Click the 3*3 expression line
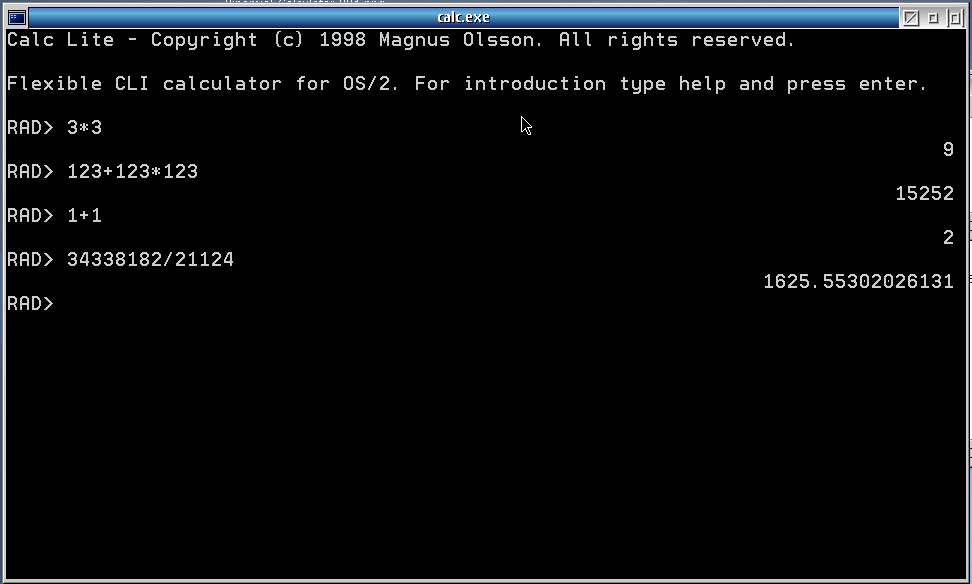The height and width of the screenshot is (584, 972). 84,128
